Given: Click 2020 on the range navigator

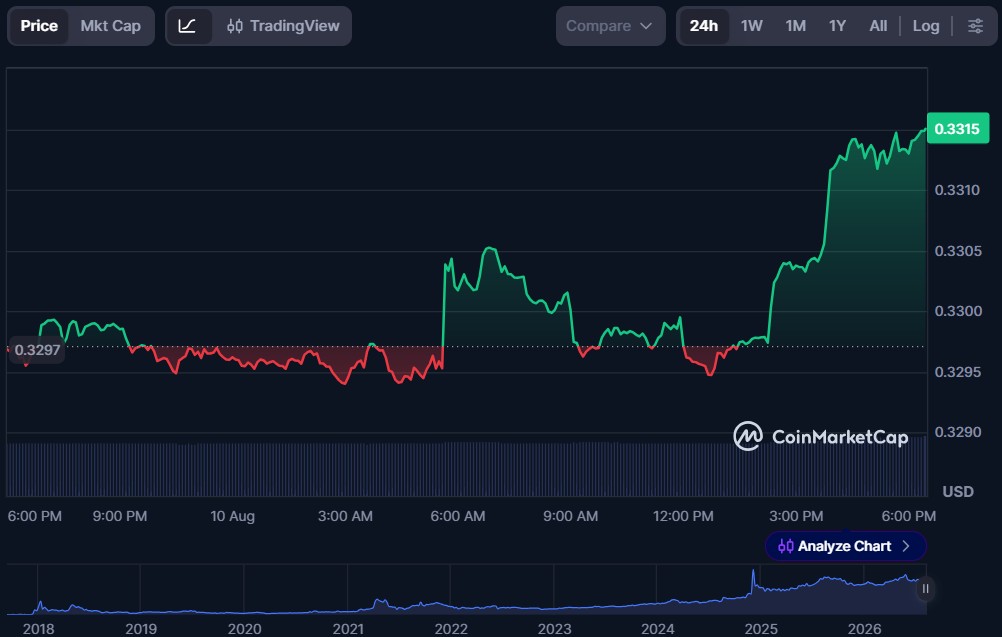Looking at the screenshot, I should 244,629.
